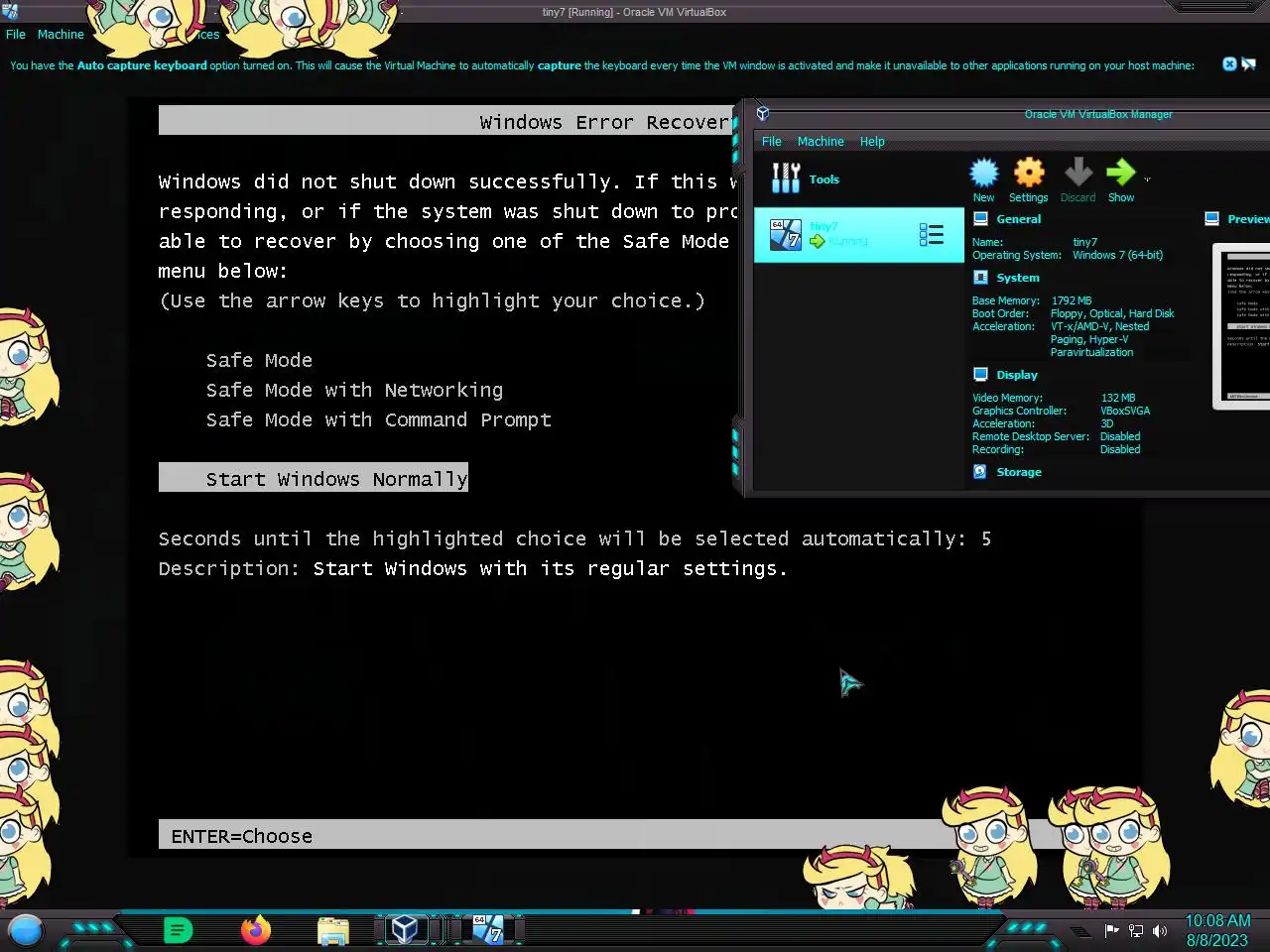The height and width of the screenshot is (952, 1270).
Task: Open the Help menu in VirtualBox Manager
Action: [872, 142]
